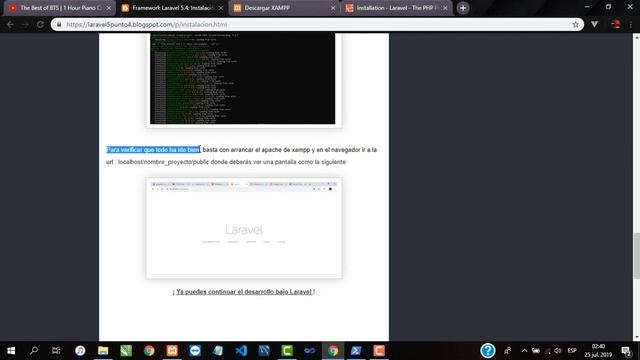The width and height of the screenshot is (640, 360).
Task: Open network status in tray
Action: pyautogui.click(x=547, y=351)
